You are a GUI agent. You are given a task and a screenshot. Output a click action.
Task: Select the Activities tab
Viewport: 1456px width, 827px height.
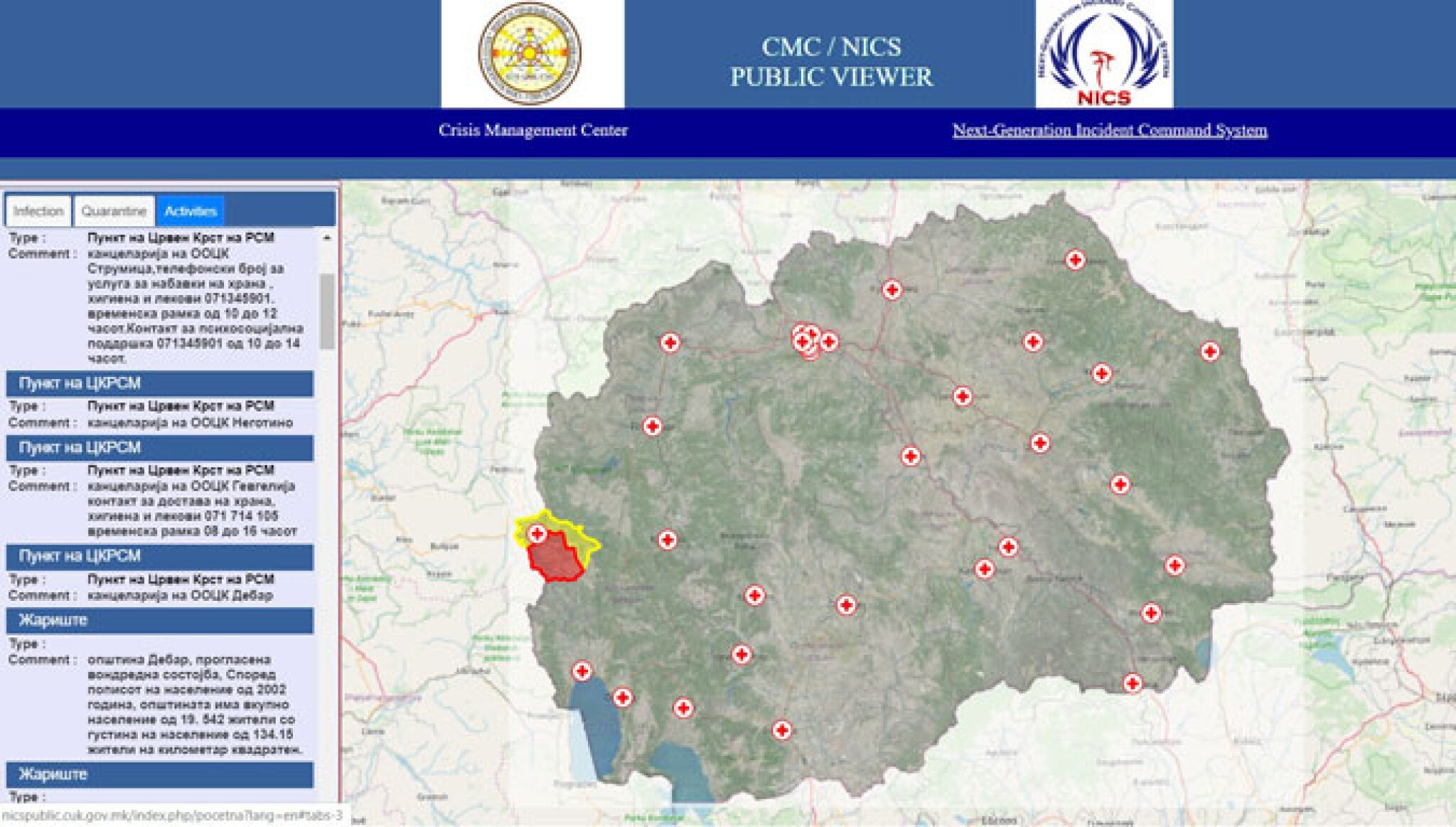click(190, 211)
